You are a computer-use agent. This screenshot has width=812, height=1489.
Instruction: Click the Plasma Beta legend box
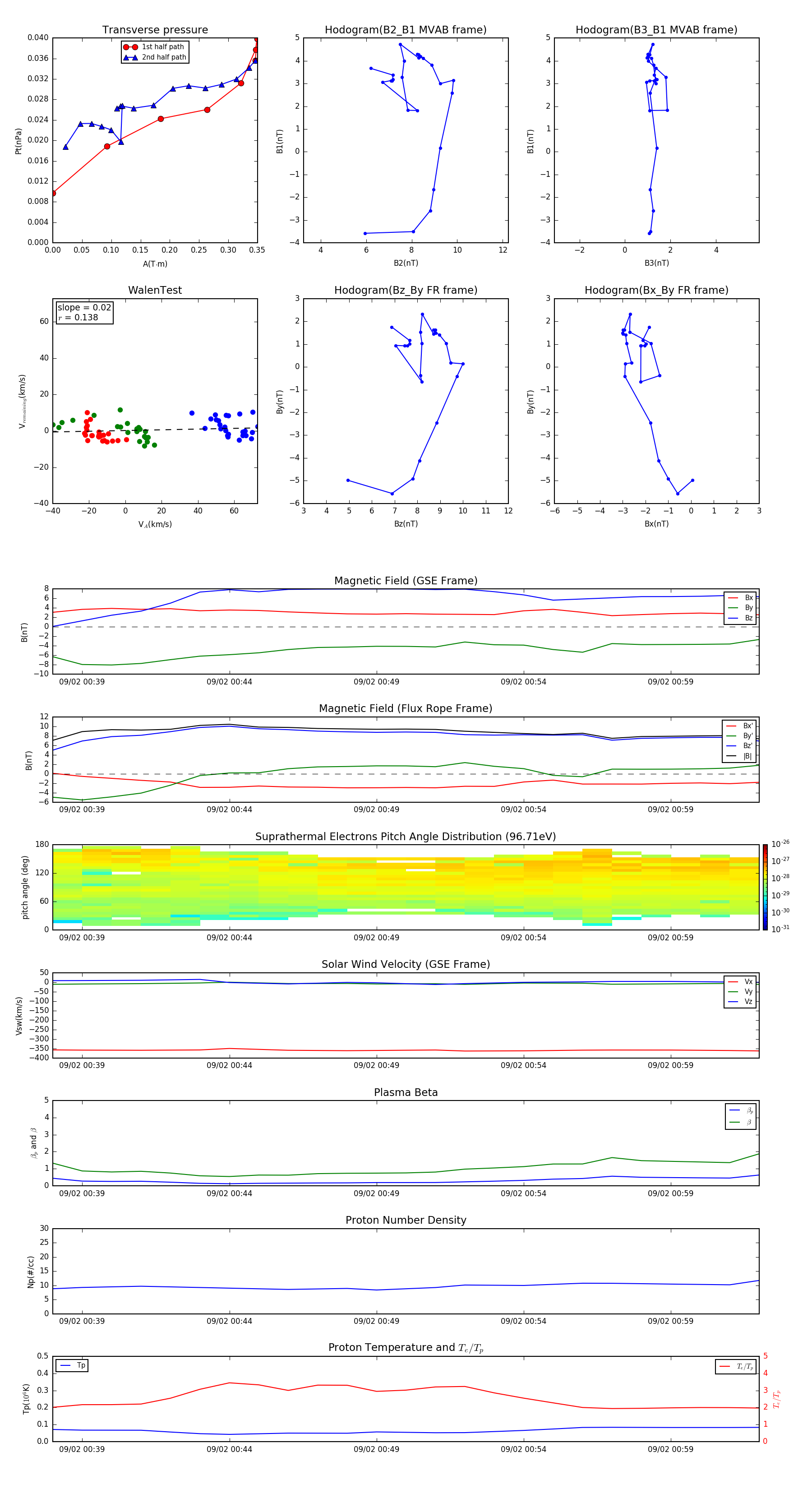tap(740, 1116)
